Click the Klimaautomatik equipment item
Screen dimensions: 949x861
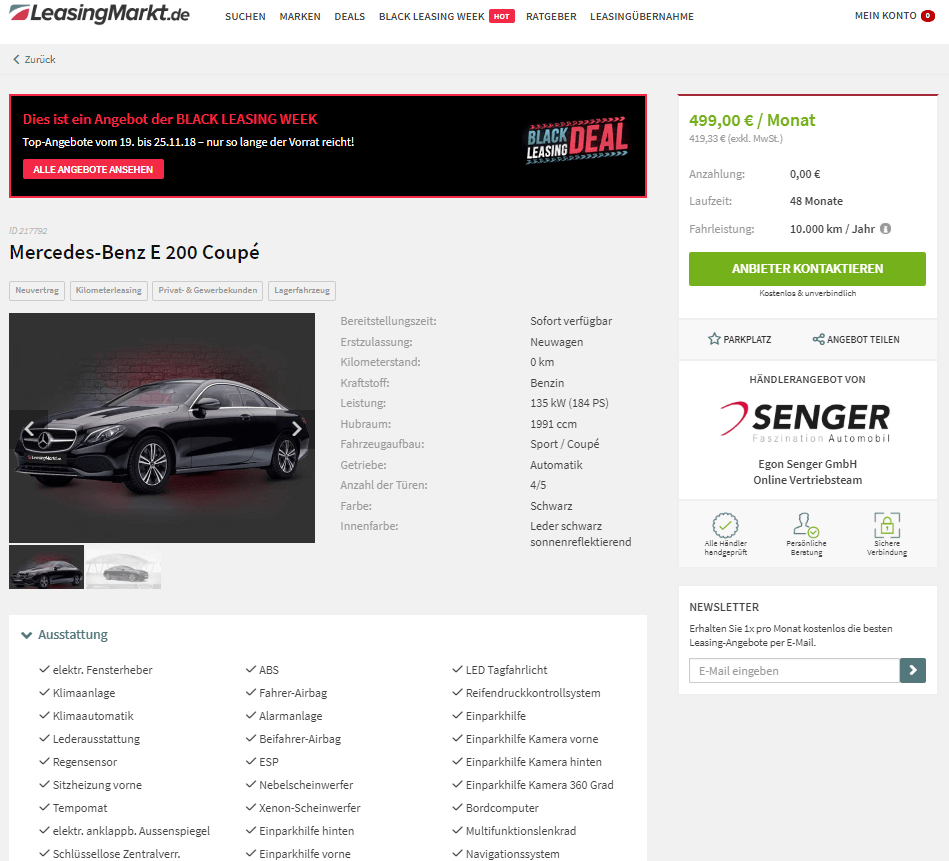93,716
